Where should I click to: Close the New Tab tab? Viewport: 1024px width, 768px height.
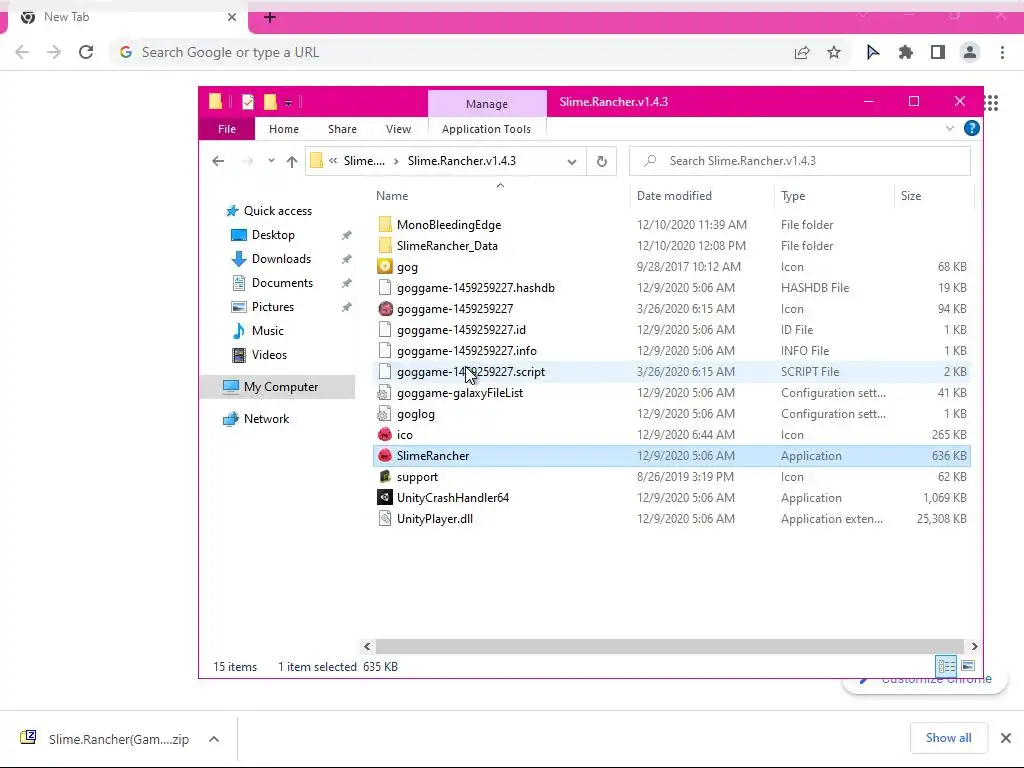pos(232,18)
